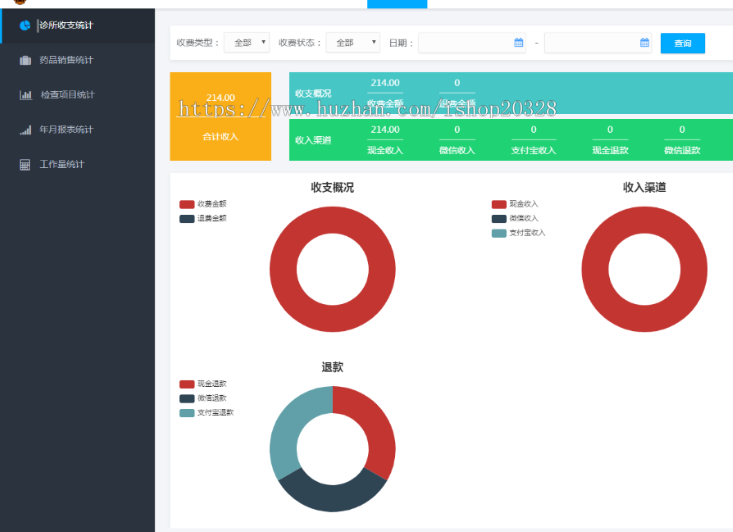Open the start date calendar icon

click(518, 43)
